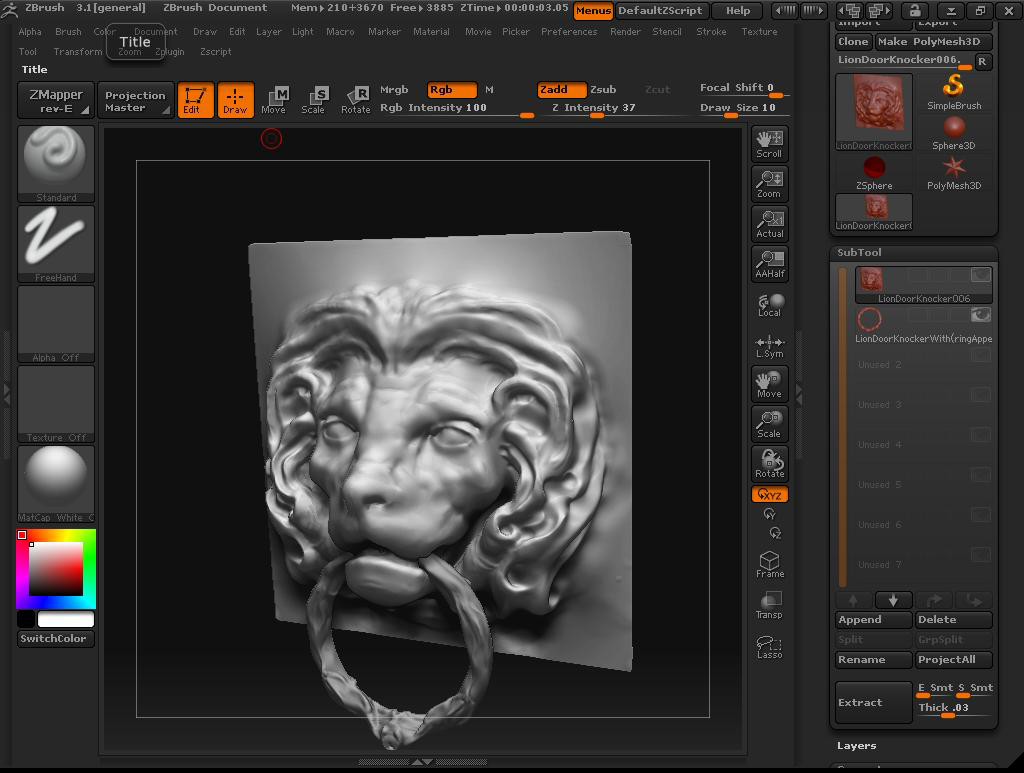The width and height of the screenshot is (1024, 773).
Task: Toggle the Rgb color mode
Action: (452, 89)
